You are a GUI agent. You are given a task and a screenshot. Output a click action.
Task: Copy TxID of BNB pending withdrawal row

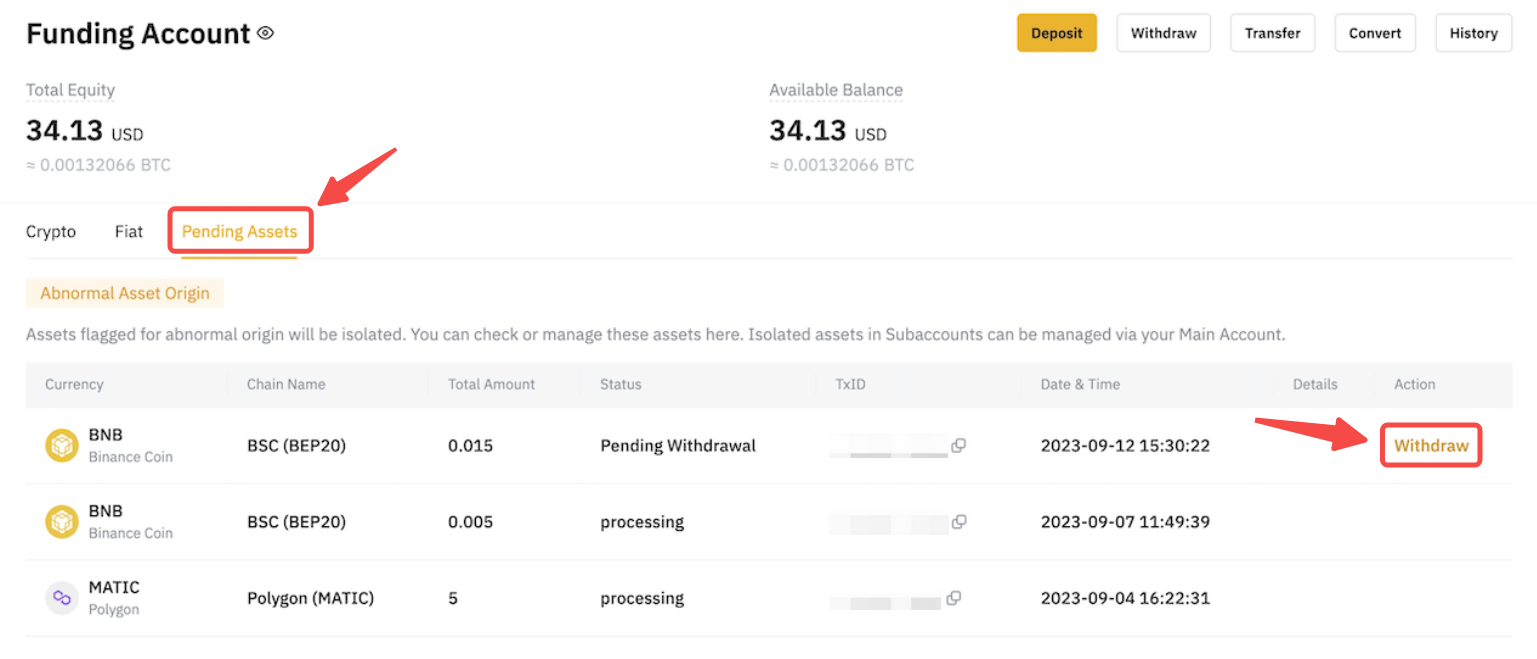click(958, 446)
